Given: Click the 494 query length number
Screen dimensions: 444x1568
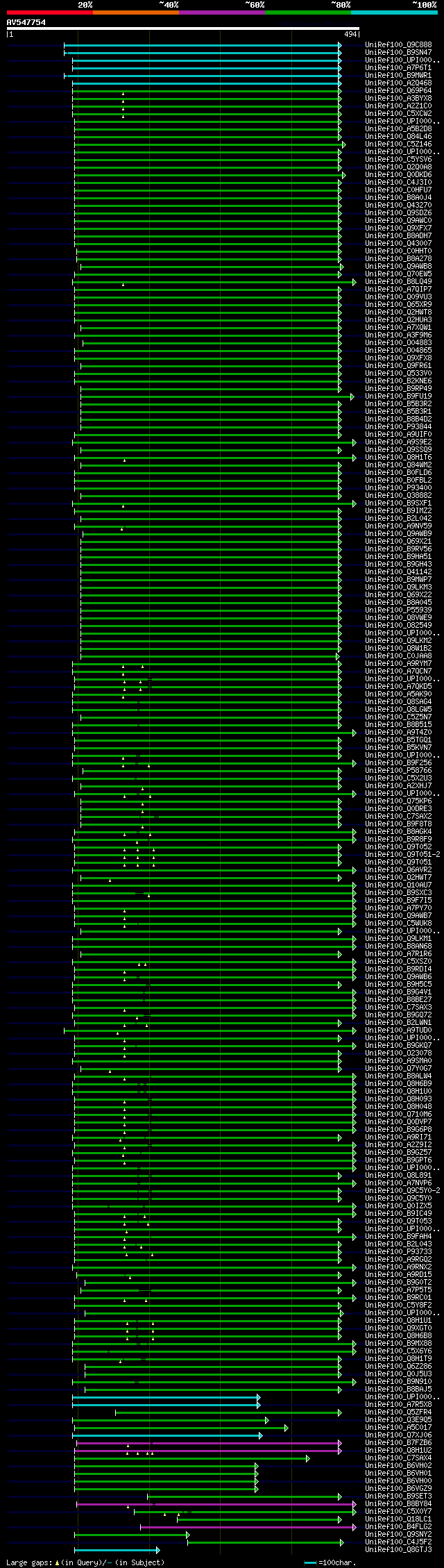Looking at the screenshot, I should click(350, 34).
